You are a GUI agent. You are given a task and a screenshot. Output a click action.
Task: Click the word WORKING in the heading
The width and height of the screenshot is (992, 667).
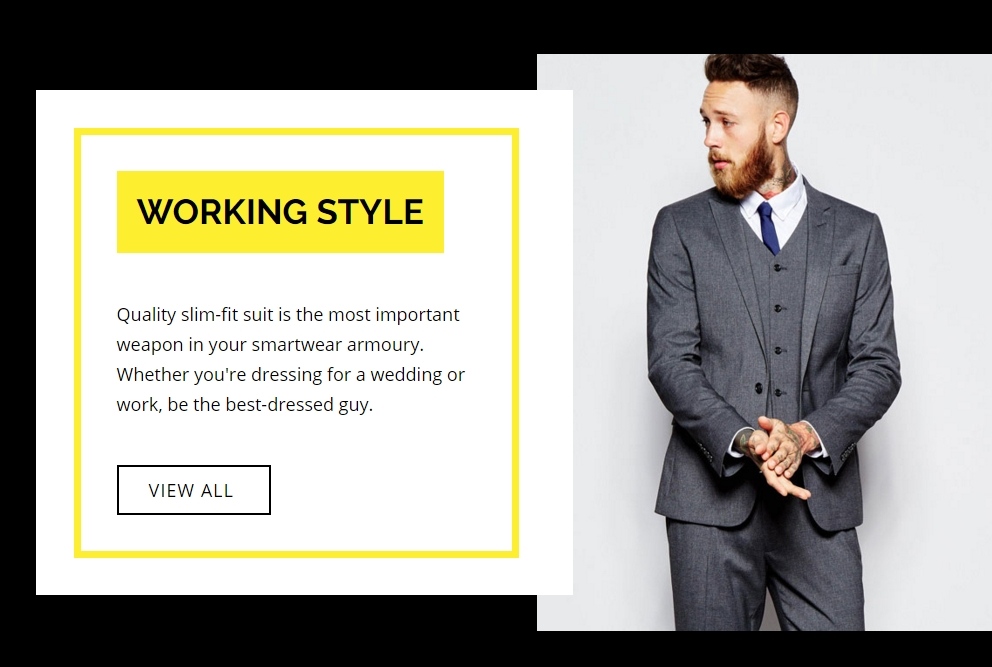222,211
